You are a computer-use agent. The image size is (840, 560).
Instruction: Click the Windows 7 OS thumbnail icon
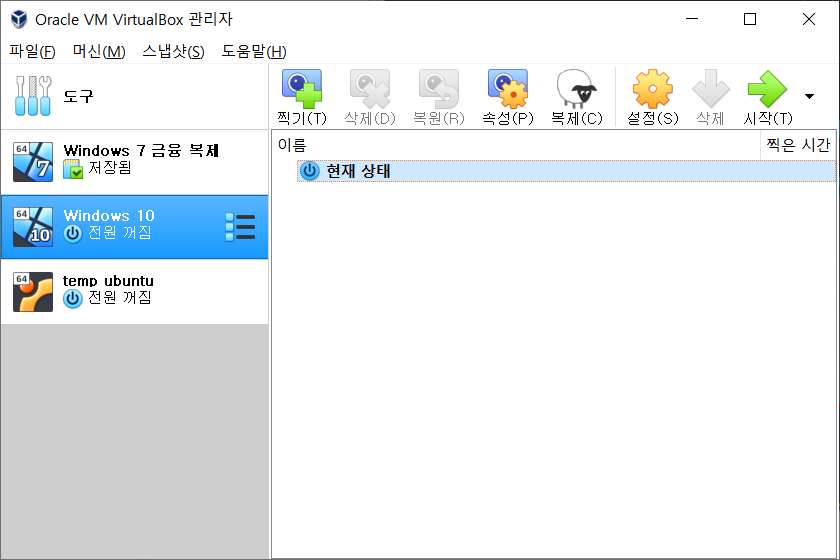point(33,162)
